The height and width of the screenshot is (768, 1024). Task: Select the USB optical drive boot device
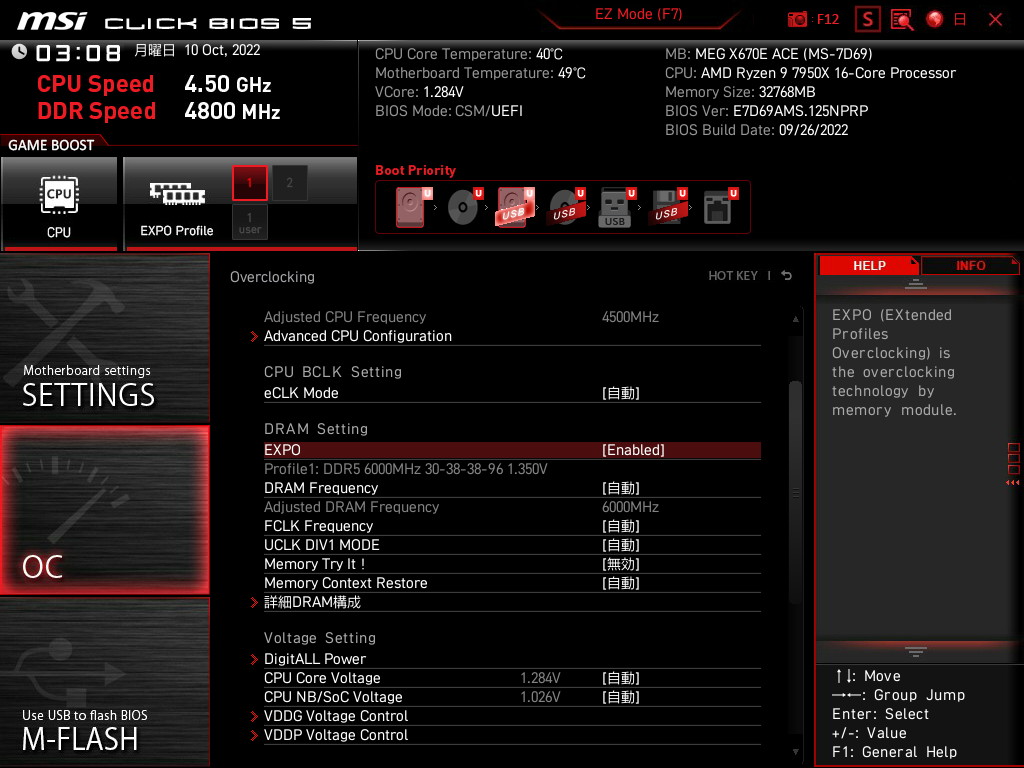tap(566, 207)
